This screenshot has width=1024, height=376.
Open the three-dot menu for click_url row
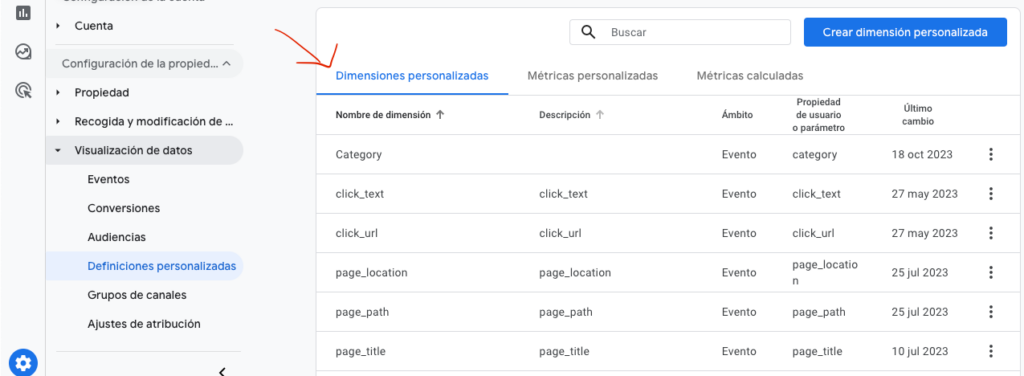click(991, 233)
